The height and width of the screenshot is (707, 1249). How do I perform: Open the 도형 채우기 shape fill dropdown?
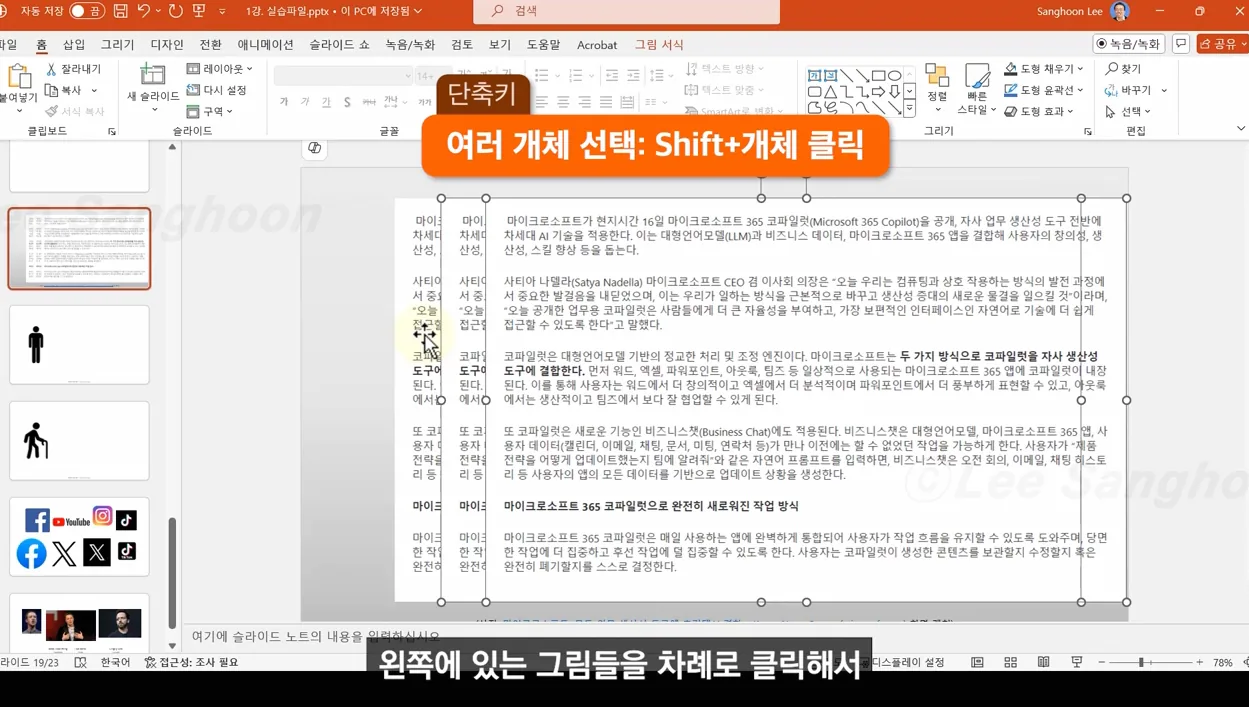click(x=1044, y=69)
